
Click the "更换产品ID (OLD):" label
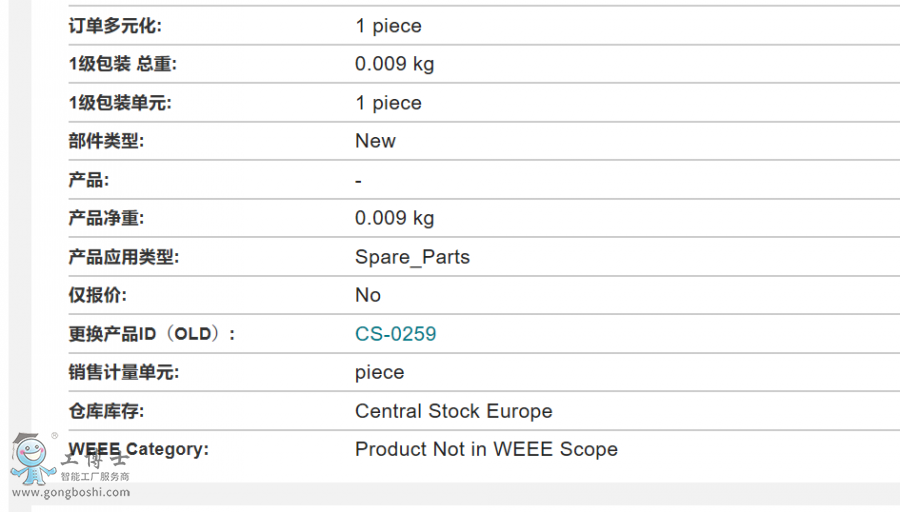[151, 334]
